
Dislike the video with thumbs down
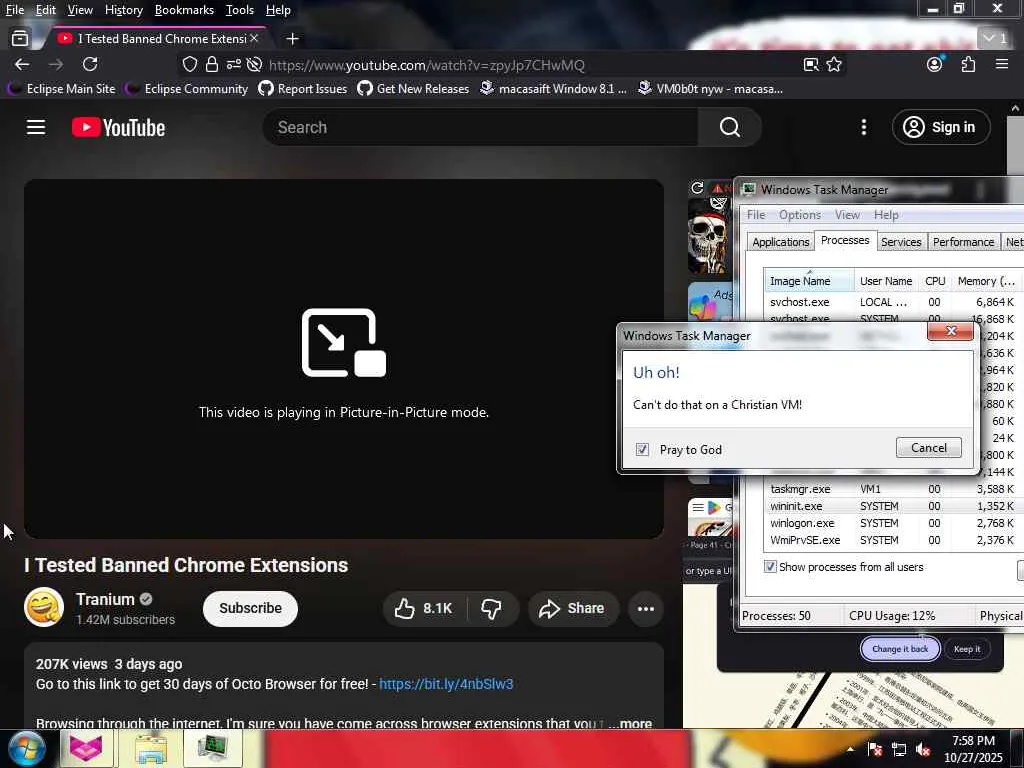pyautogui.click(x=492, y=609)
